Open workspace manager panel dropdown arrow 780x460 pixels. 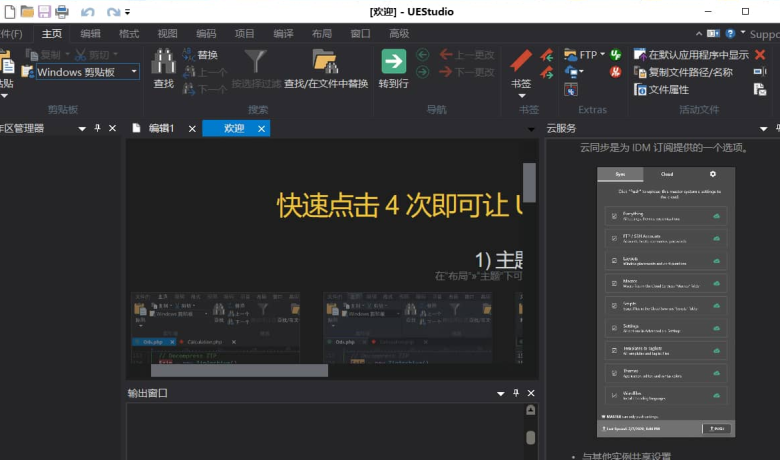click(82, 129)
